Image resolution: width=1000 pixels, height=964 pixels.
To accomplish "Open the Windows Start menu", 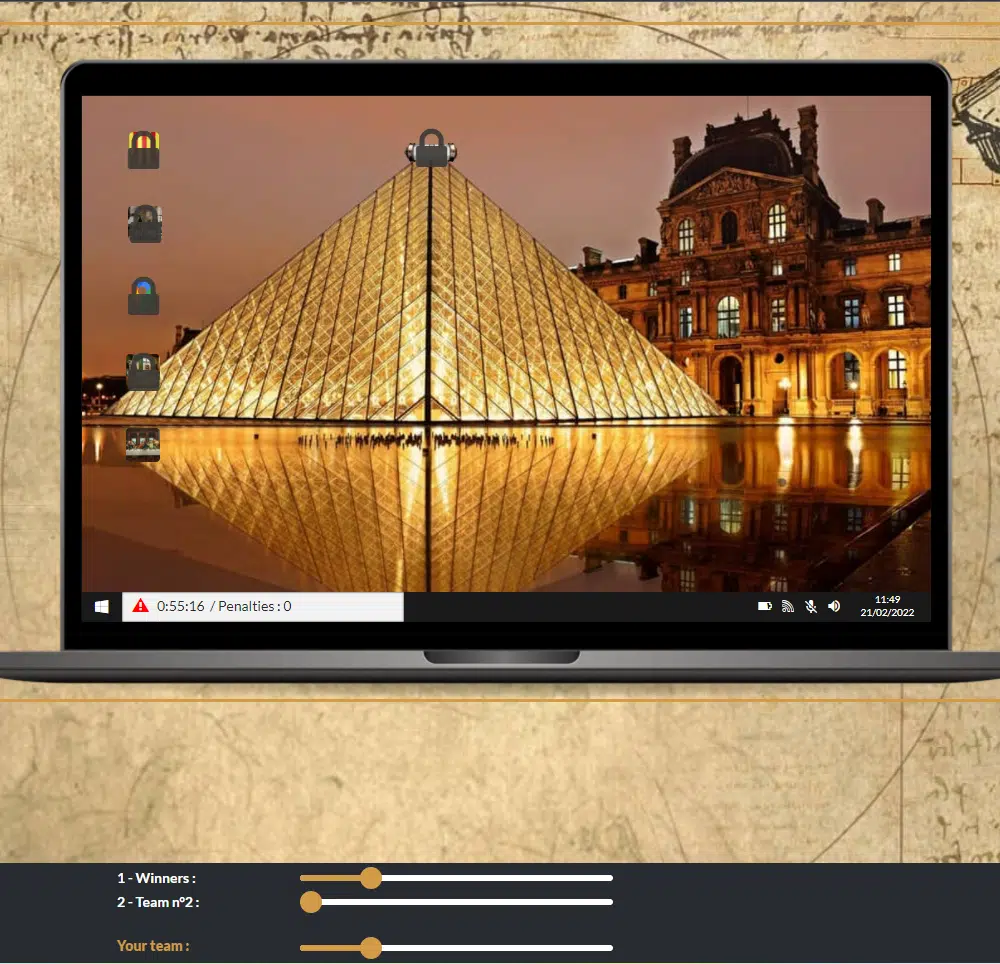I will coord(102,607).
